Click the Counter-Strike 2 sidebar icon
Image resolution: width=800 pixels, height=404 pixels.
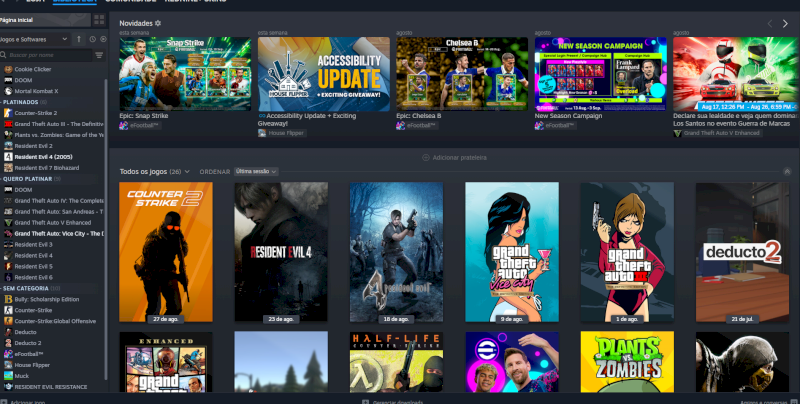click(x=8, y=113)
